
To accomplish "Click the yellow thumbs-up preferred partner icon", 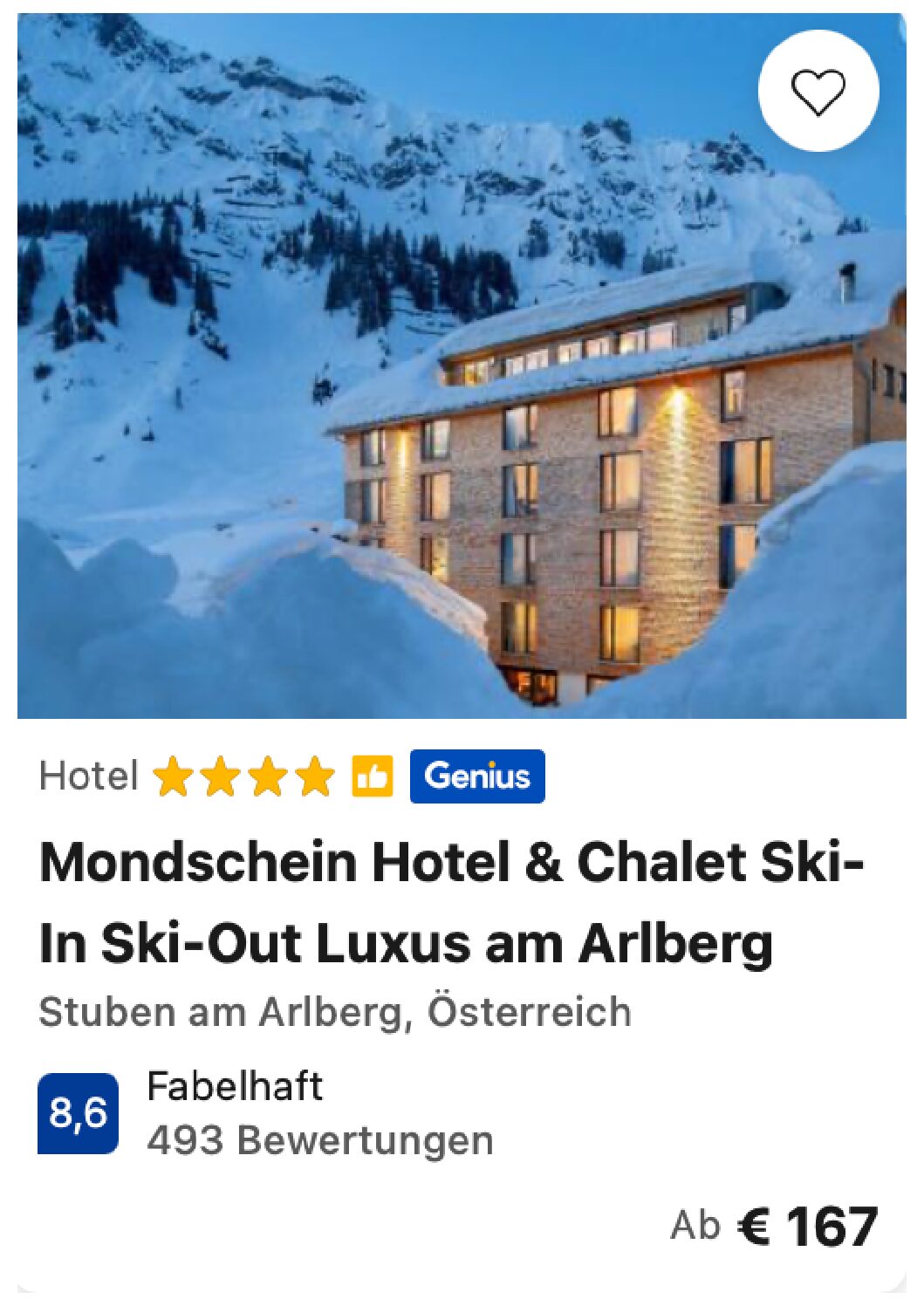I will pos(373,776).
